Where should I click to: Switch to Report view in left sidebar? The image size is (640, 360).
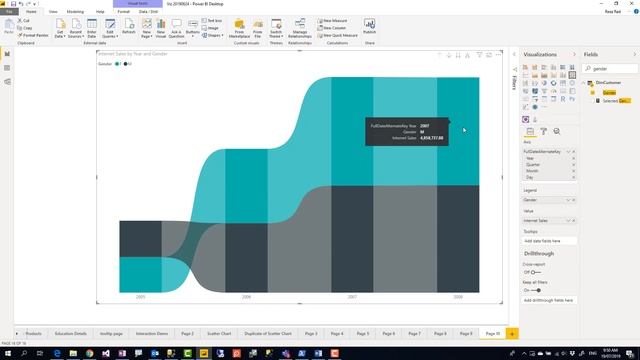click(x=7, y=54)
